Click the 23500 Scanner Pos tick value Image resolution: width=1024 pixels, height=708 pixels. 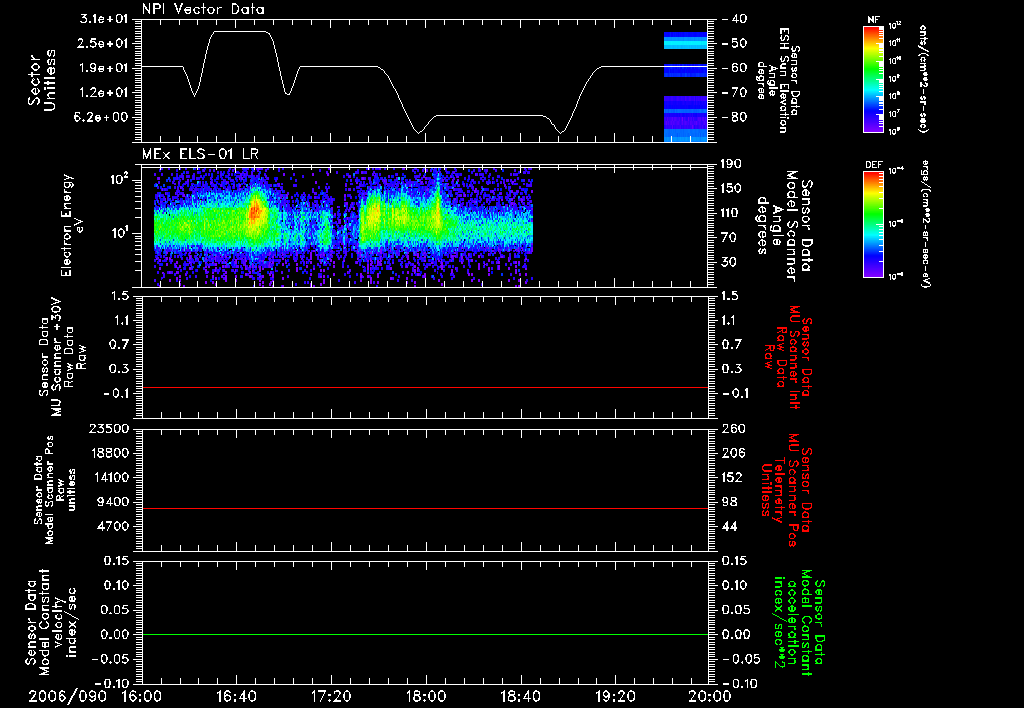point(108,429)
